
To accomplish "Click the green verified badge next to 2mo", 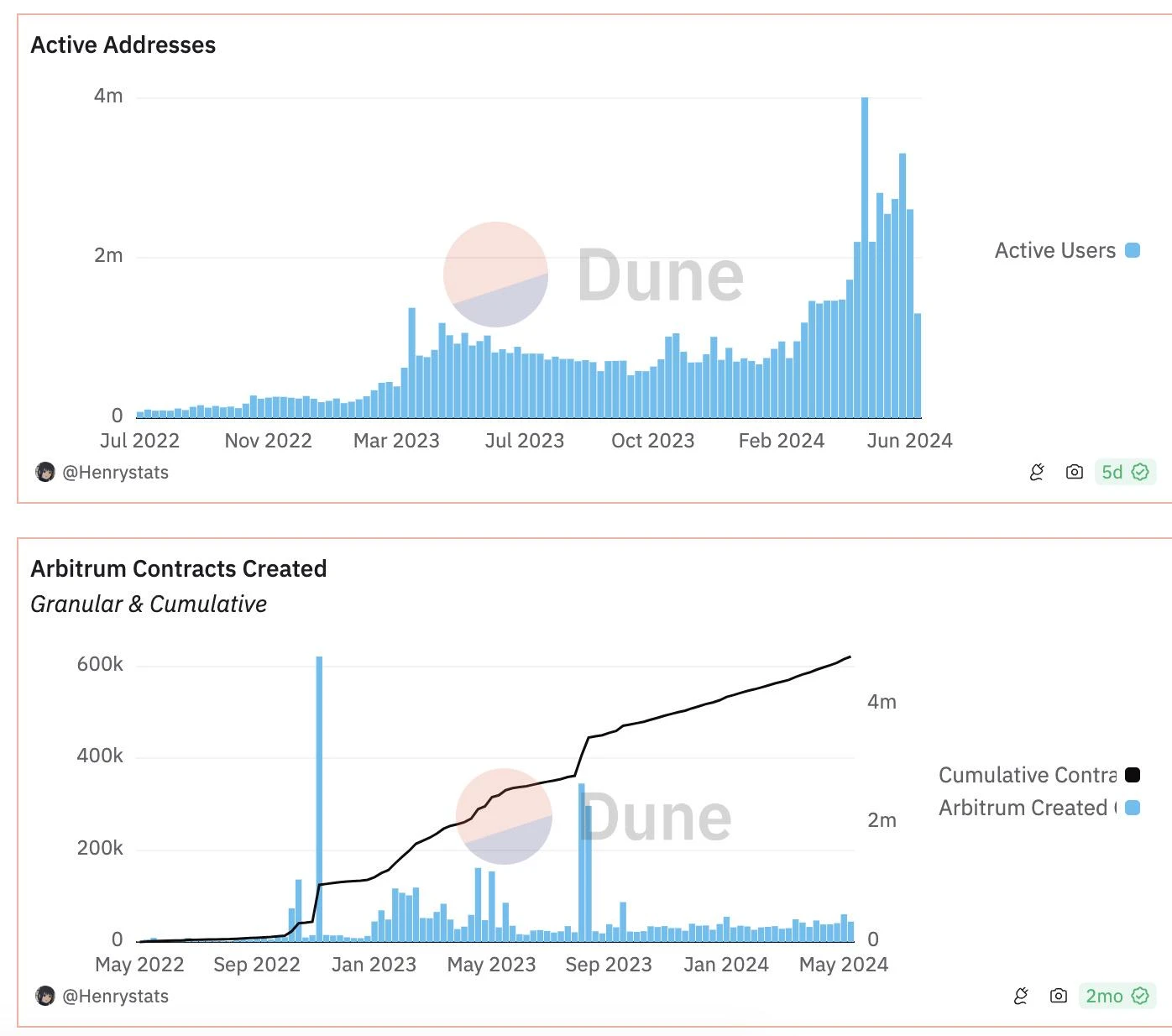I will 1140,996.
